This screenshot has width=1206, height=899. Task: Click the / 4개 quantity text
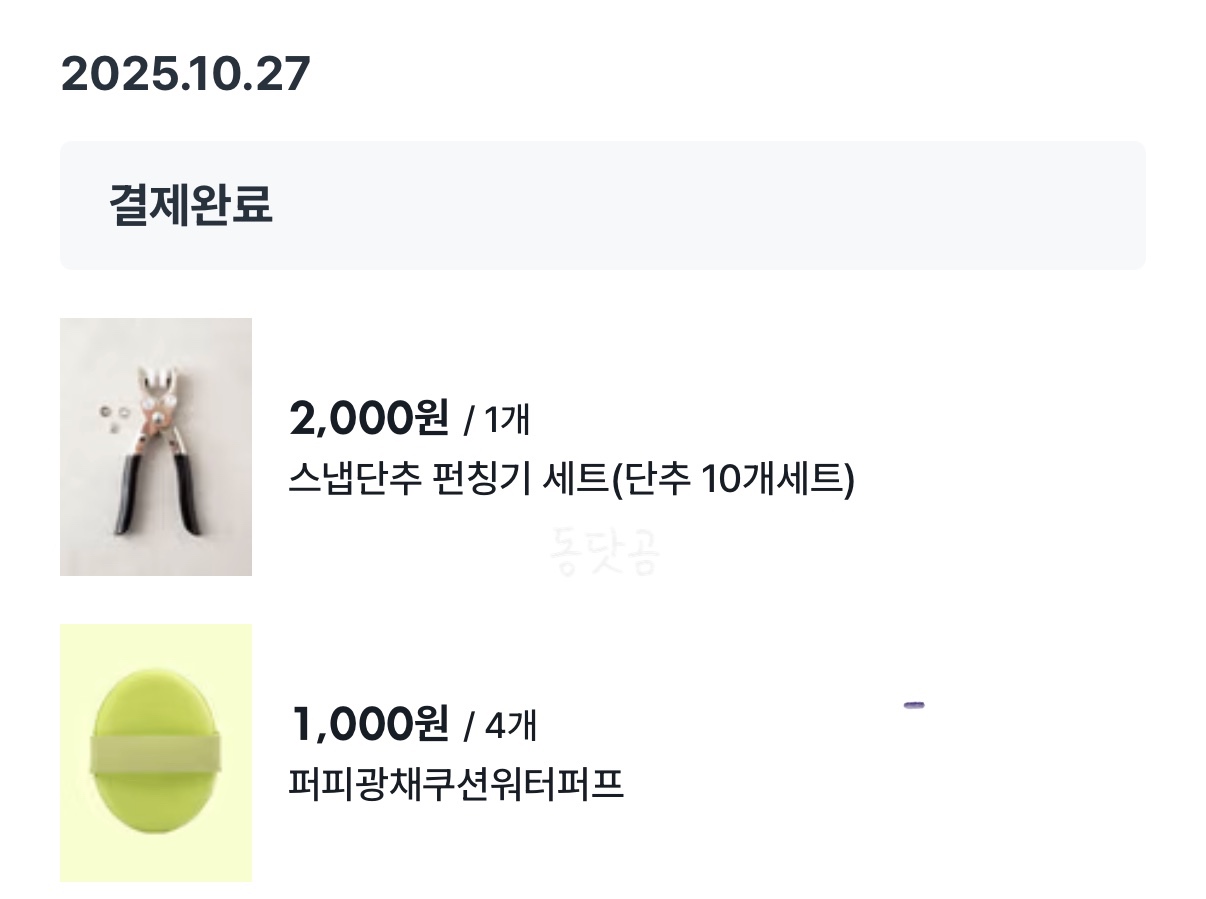tap(500, 725)
